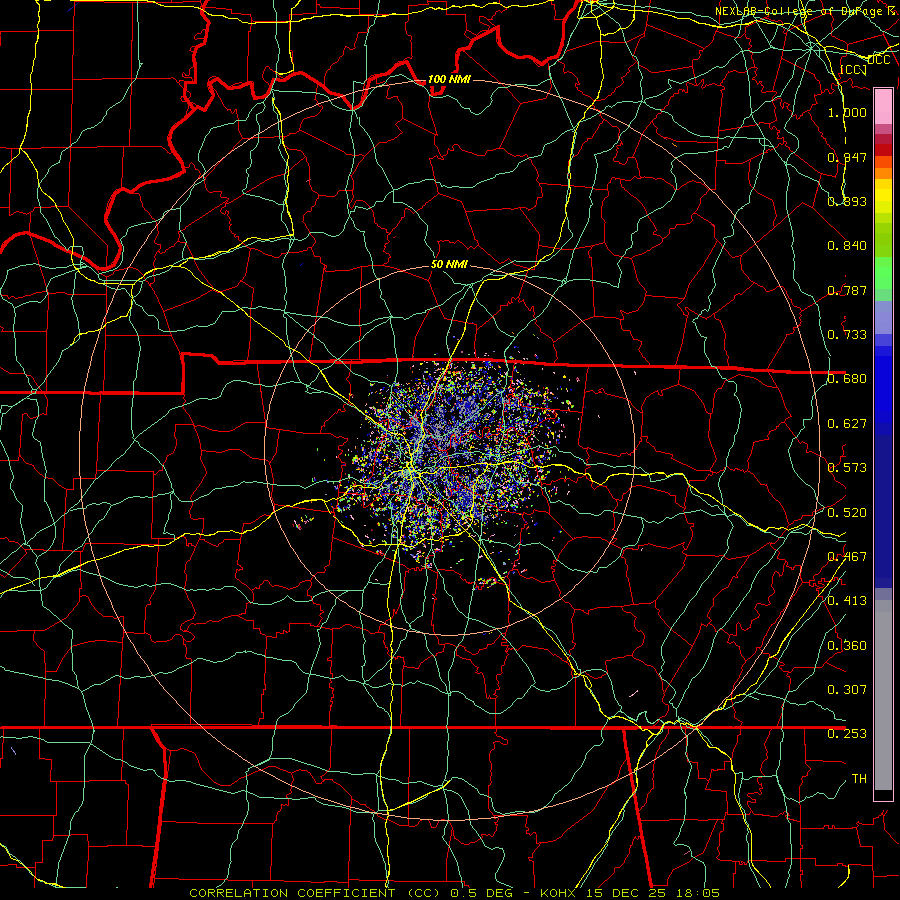Click the 1.000 legend value
The width and height of the screenshot is (900, 900).
coord(847,112)
